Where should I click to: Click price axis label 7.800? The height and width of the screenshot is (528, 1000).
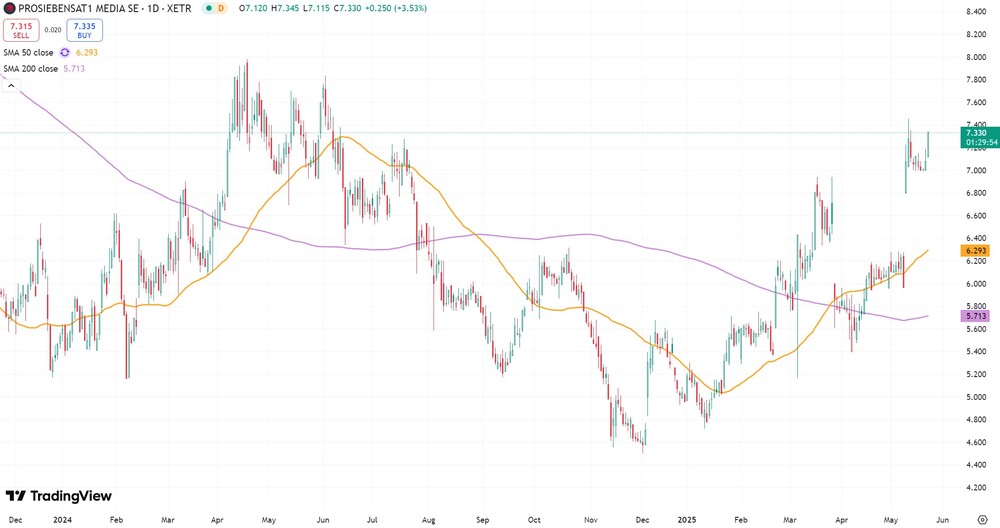(x=976, y=80)
